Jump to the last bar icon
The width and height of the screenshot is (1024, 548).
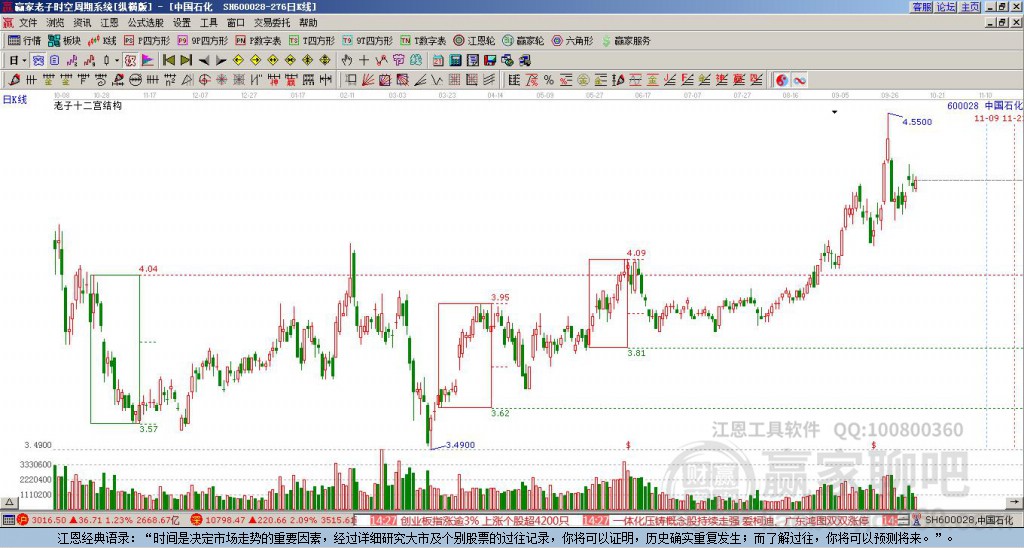186,60
